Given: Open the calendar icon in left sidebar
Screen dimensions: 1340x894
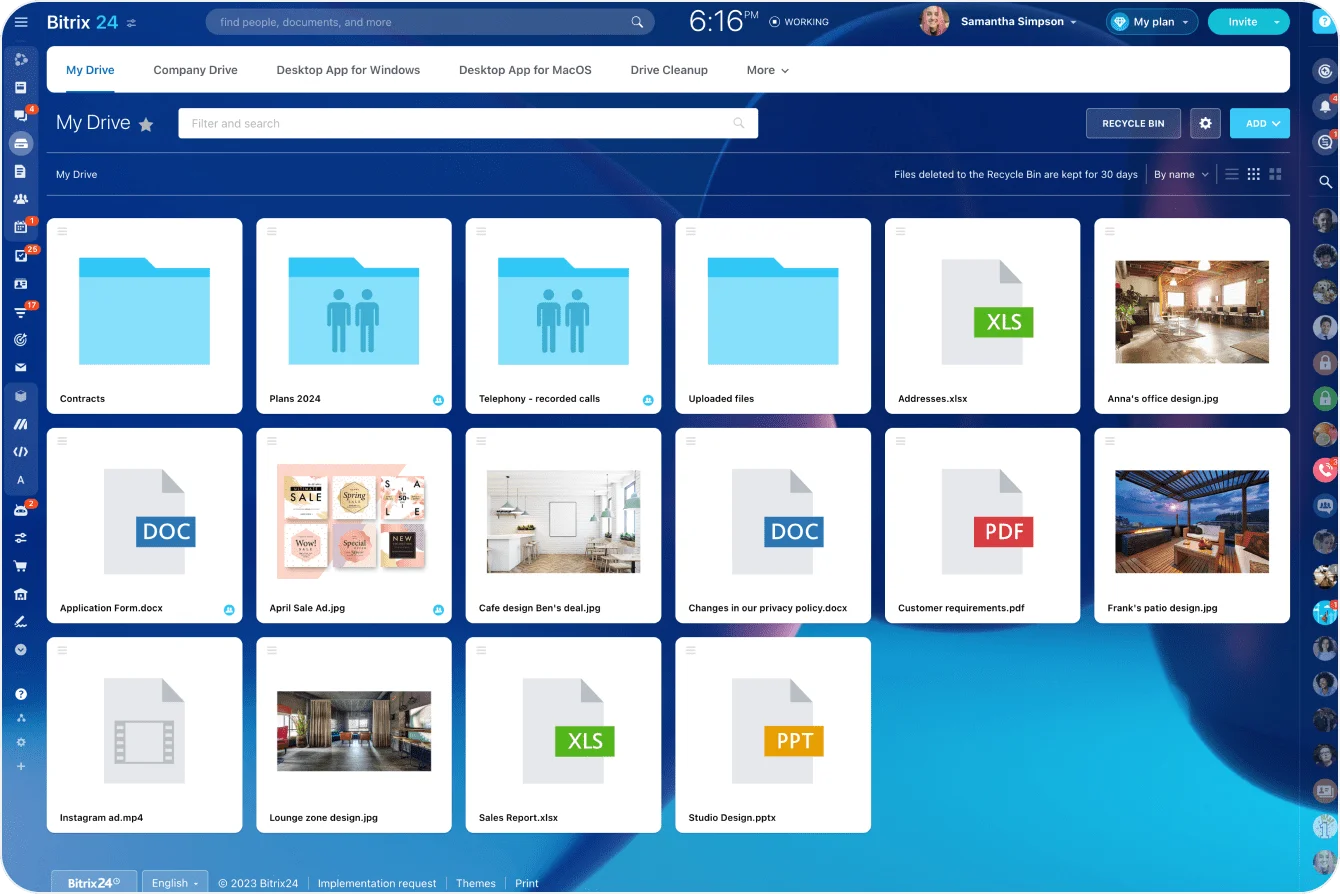Looking at the screenshot, I should (x=21, y=227).
